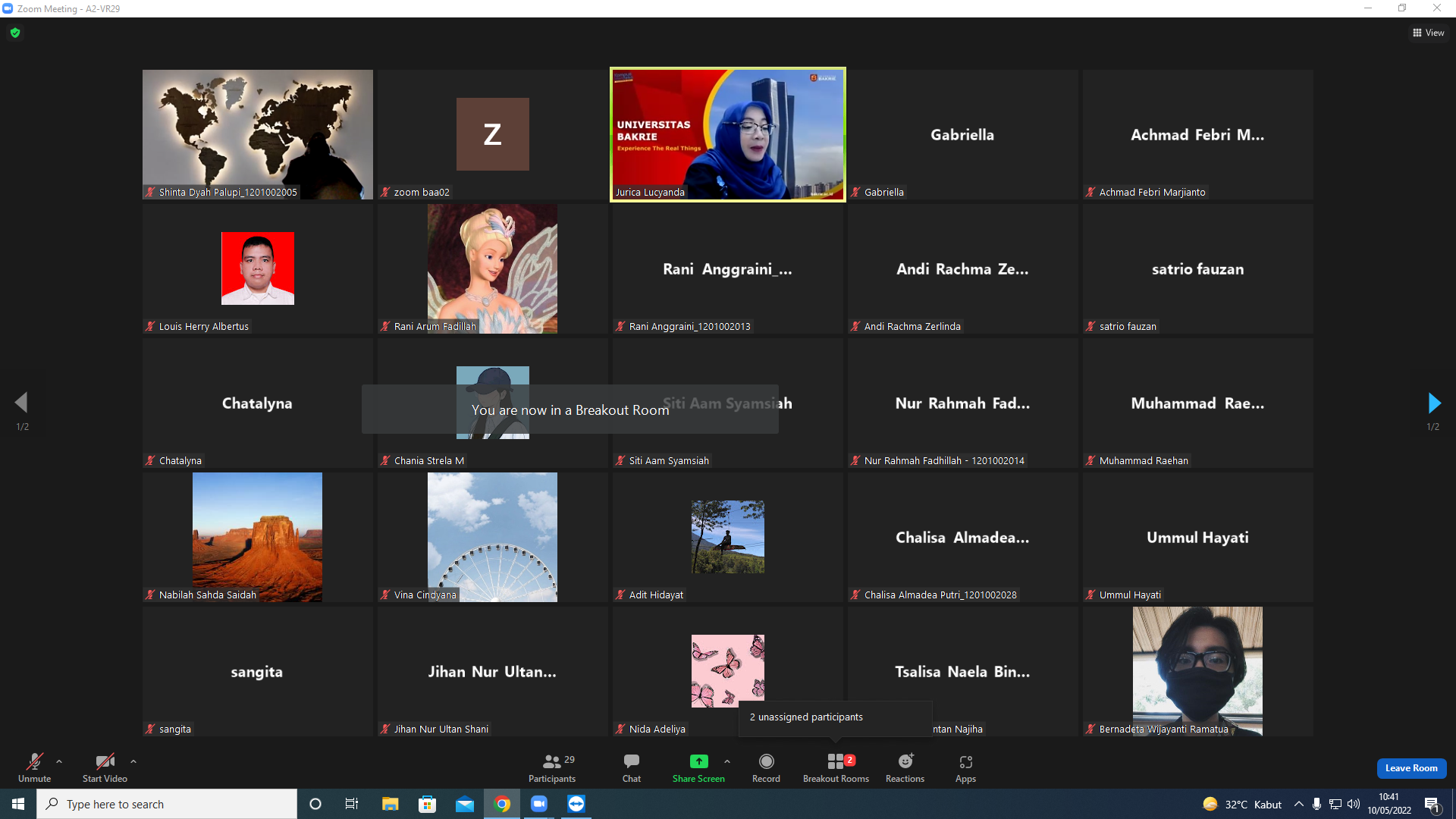Click the 'You are now in a Breakout Room' notice
This screenshot has height=819, width=1456.
(570, 409)
